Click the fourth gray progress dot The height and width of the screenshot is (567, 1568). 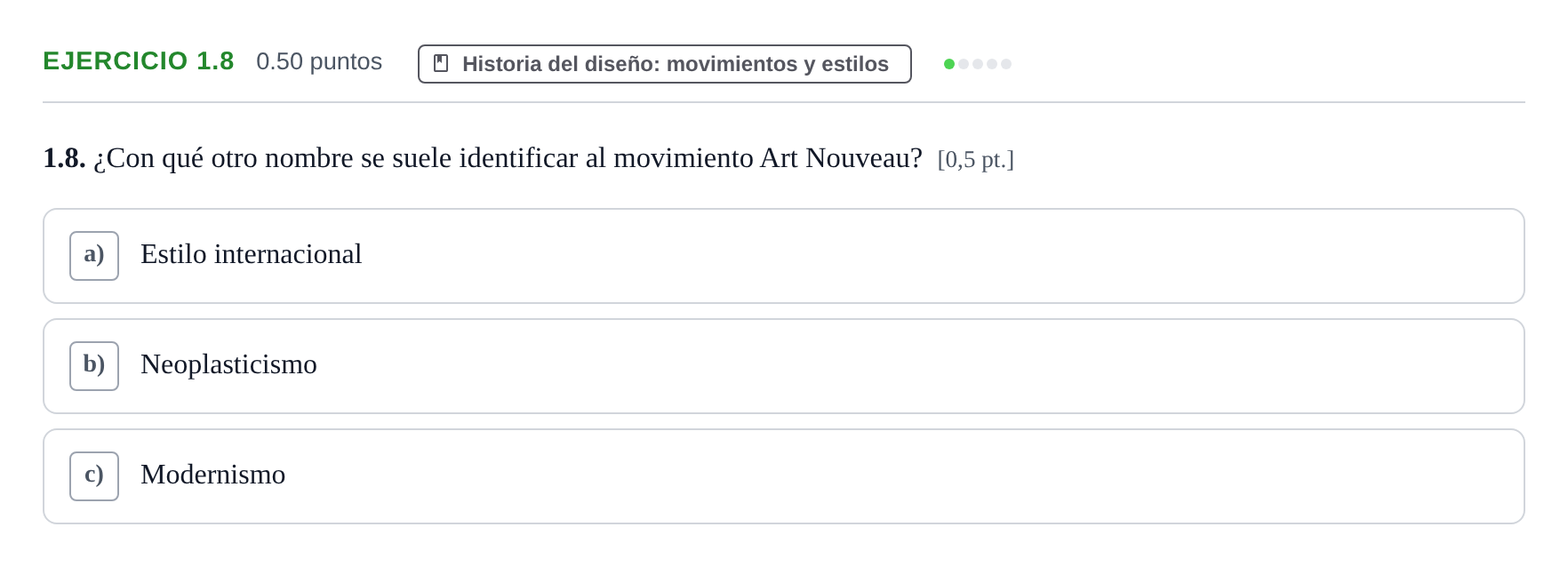(992, 64)
